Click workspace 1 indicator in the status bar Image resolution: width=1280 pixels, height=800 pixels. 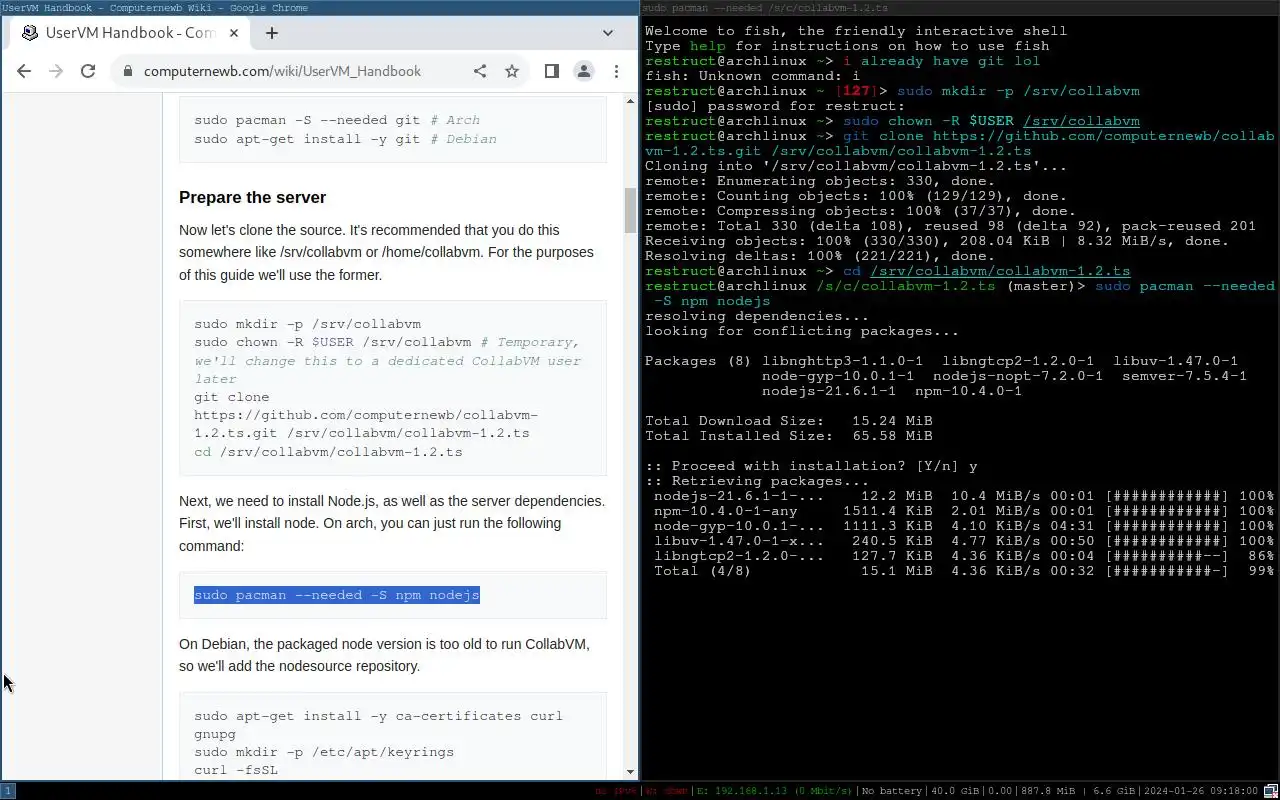point(7,791)
